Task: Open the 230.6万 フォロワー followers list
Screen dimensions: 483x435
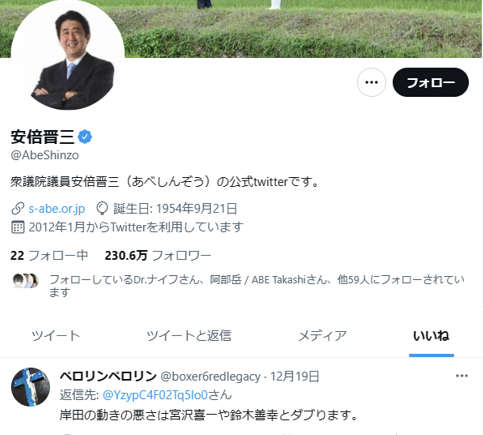Action: coord(158,256)
